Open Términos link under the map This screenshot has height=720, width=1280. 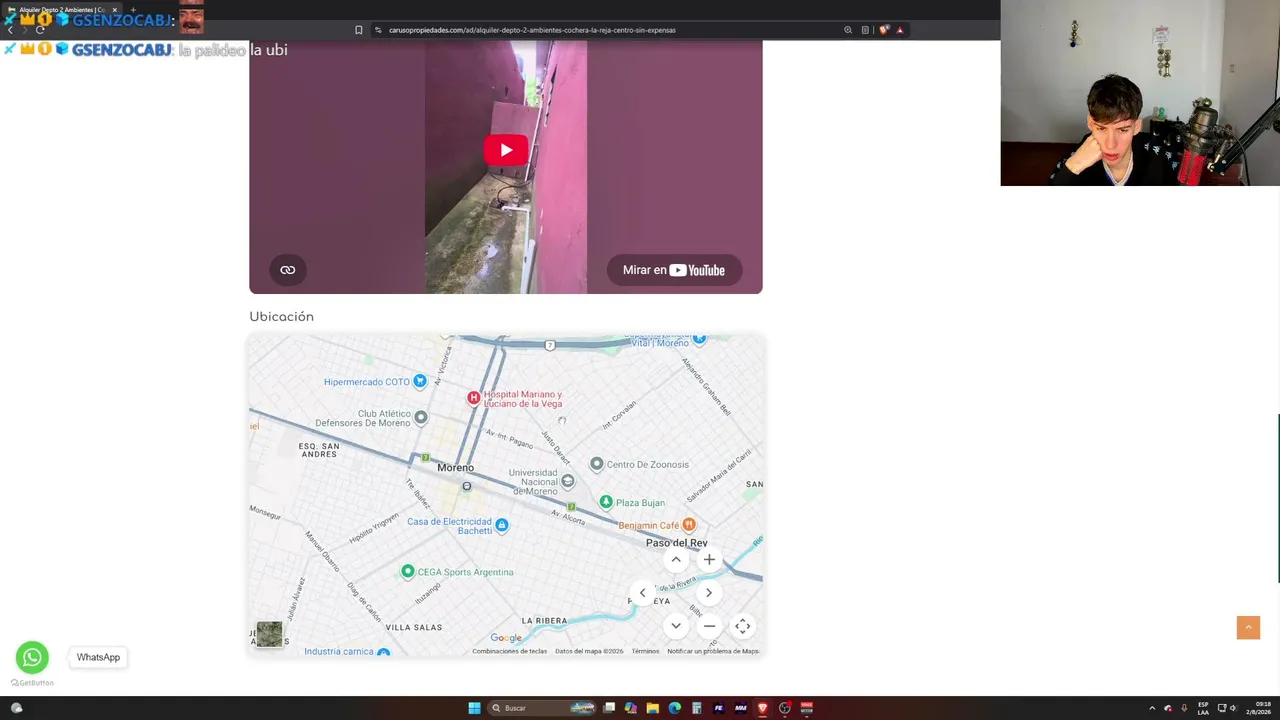pos(645,651)
